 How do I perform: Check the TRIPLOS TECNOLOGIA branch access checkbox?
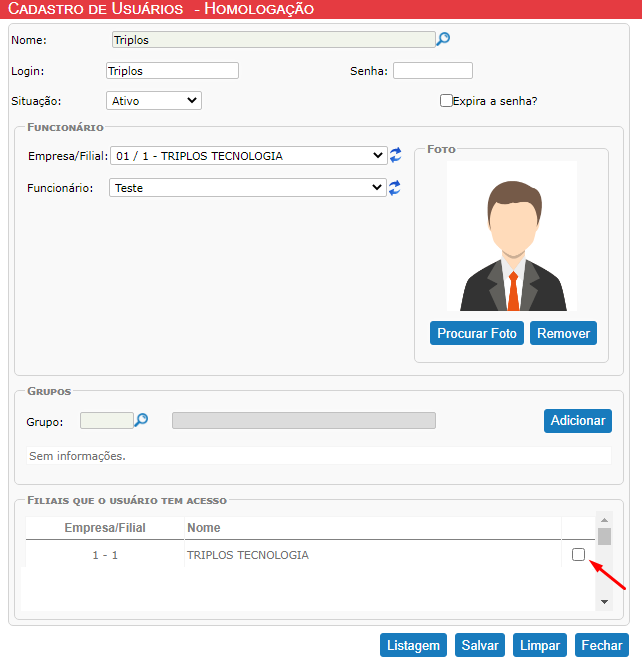578,555
